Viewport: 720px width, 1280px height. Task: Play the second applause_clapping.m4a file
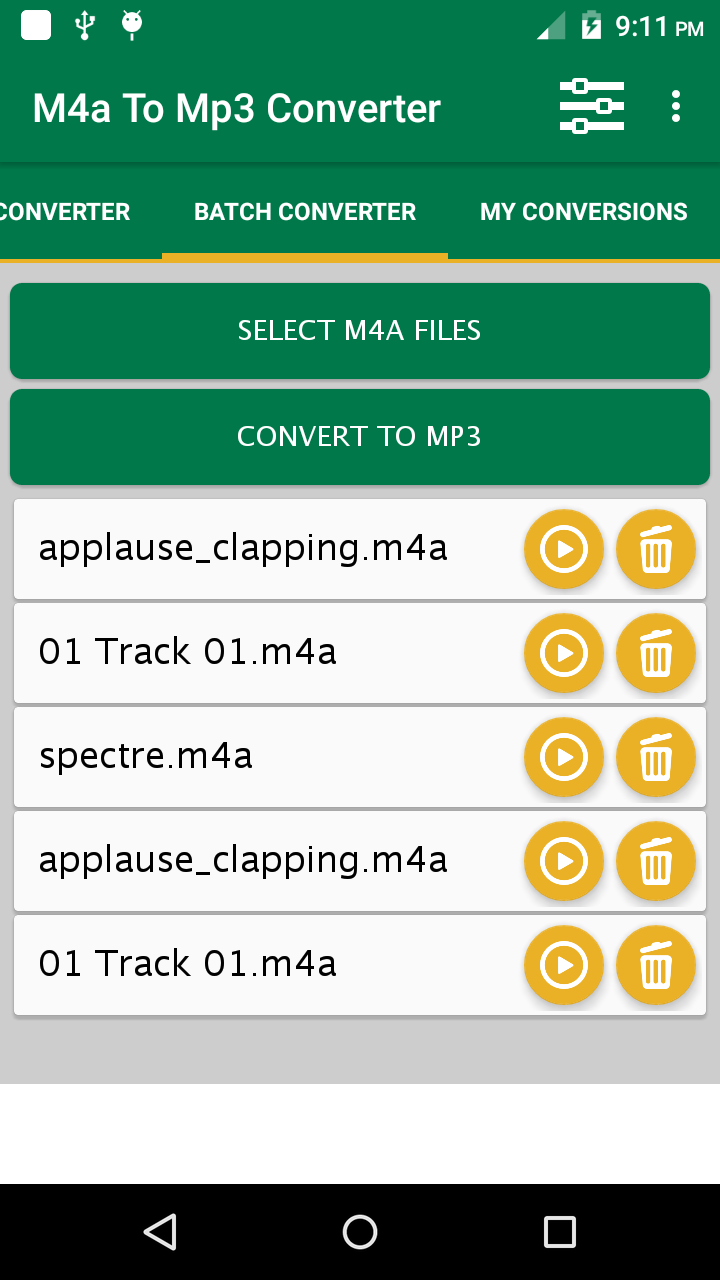coord(563,861)
